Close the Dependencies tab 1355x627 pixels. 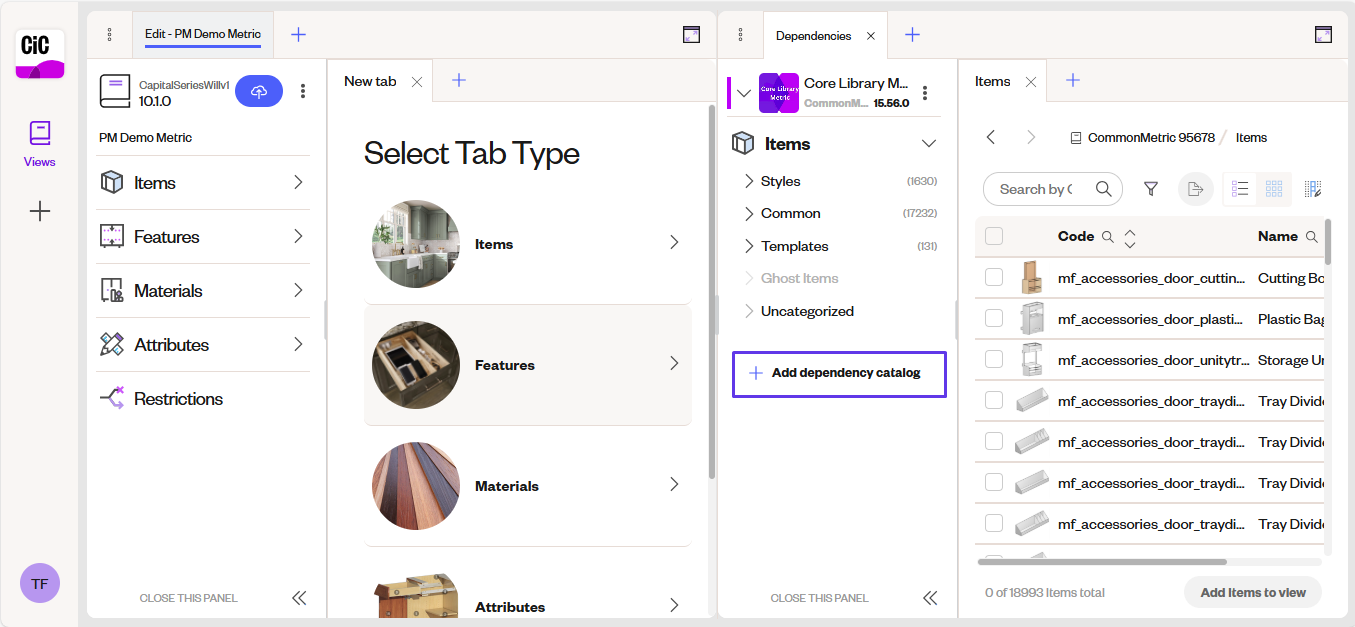[870, 36]
